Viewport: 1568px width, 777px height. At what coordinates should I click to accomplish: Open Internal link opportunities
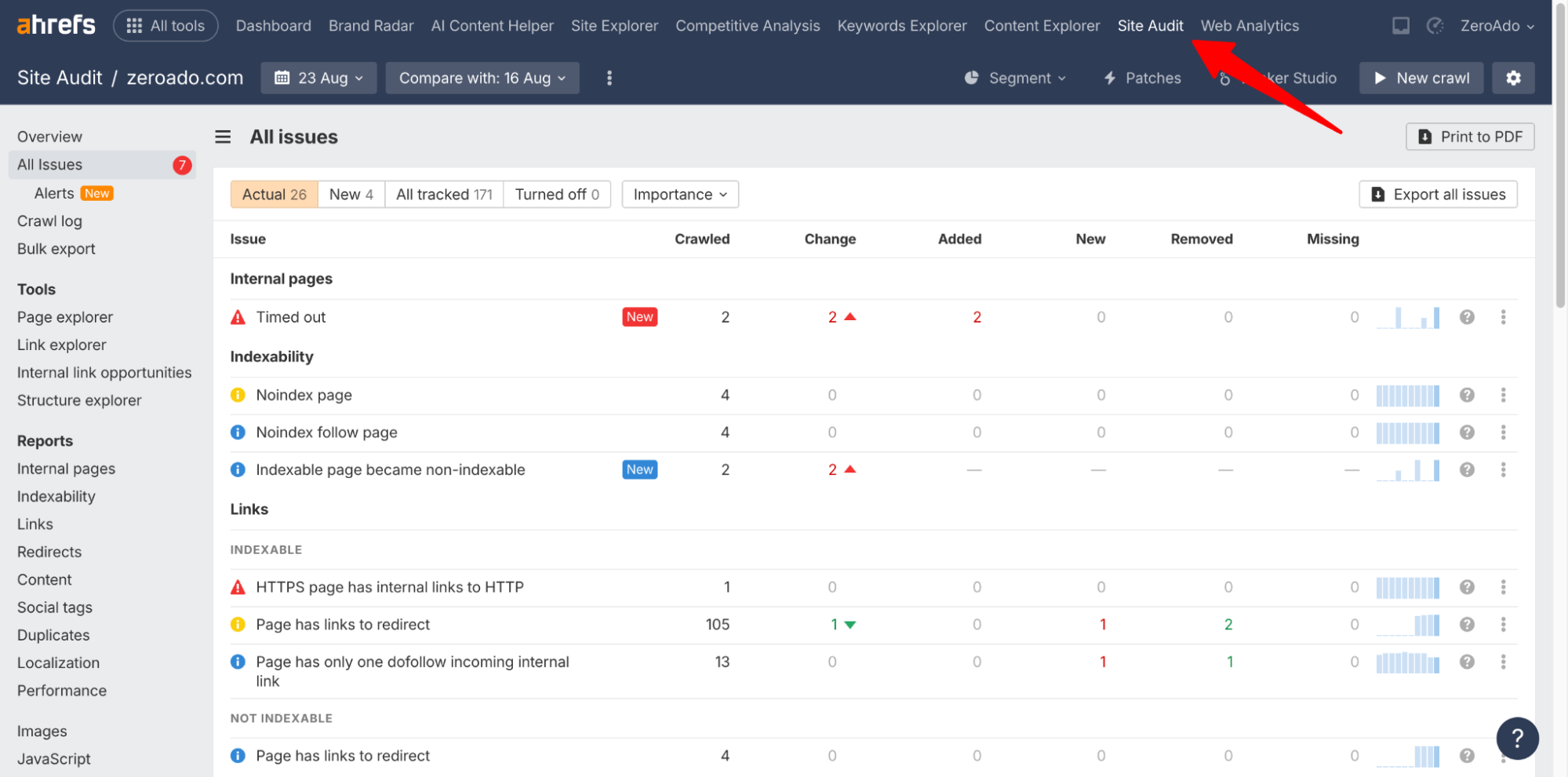pos(104,373)
